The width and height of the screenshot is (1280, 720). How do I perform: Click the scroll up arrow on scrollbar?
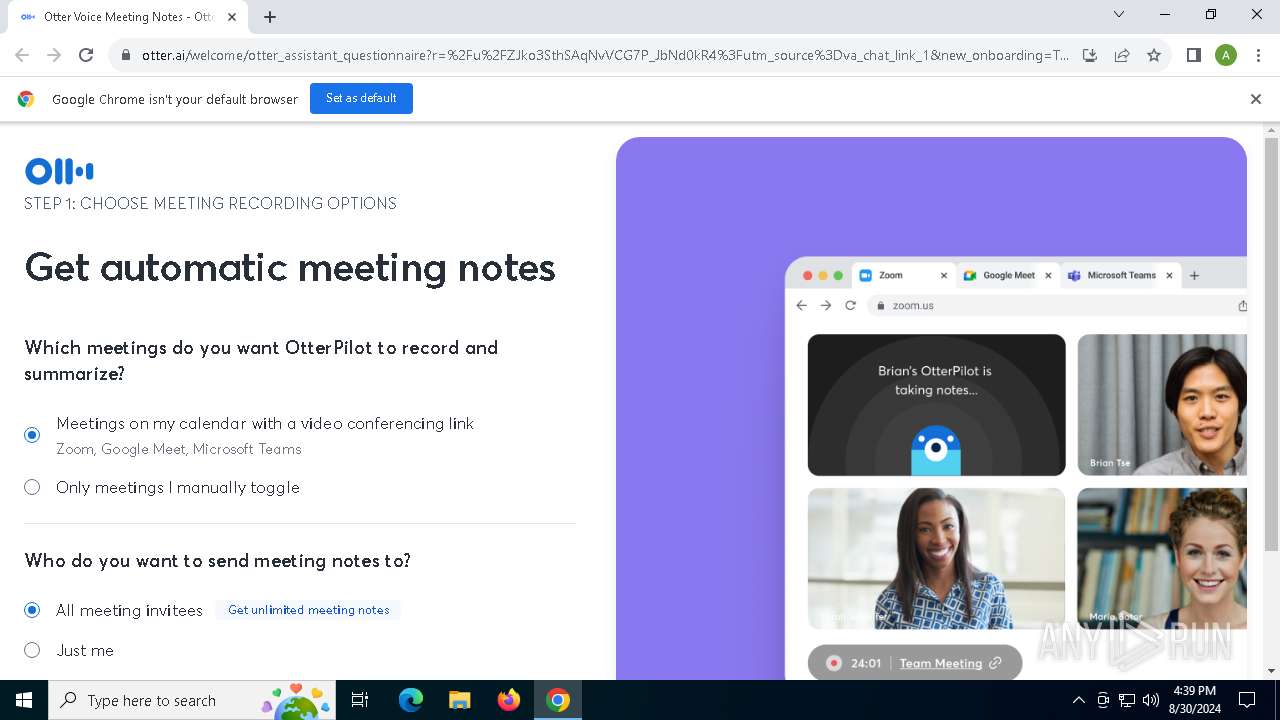[1272, 130]
